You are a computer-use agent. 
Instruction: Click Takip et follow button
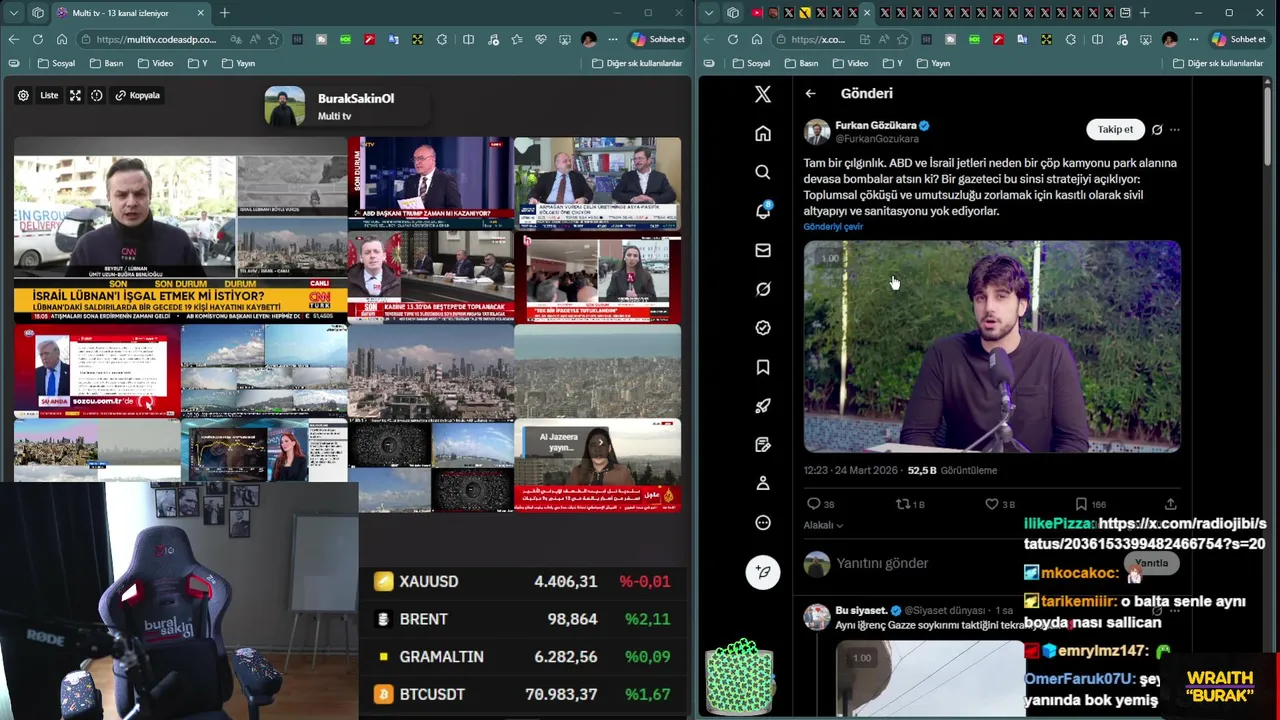[x=1115, y=129]
